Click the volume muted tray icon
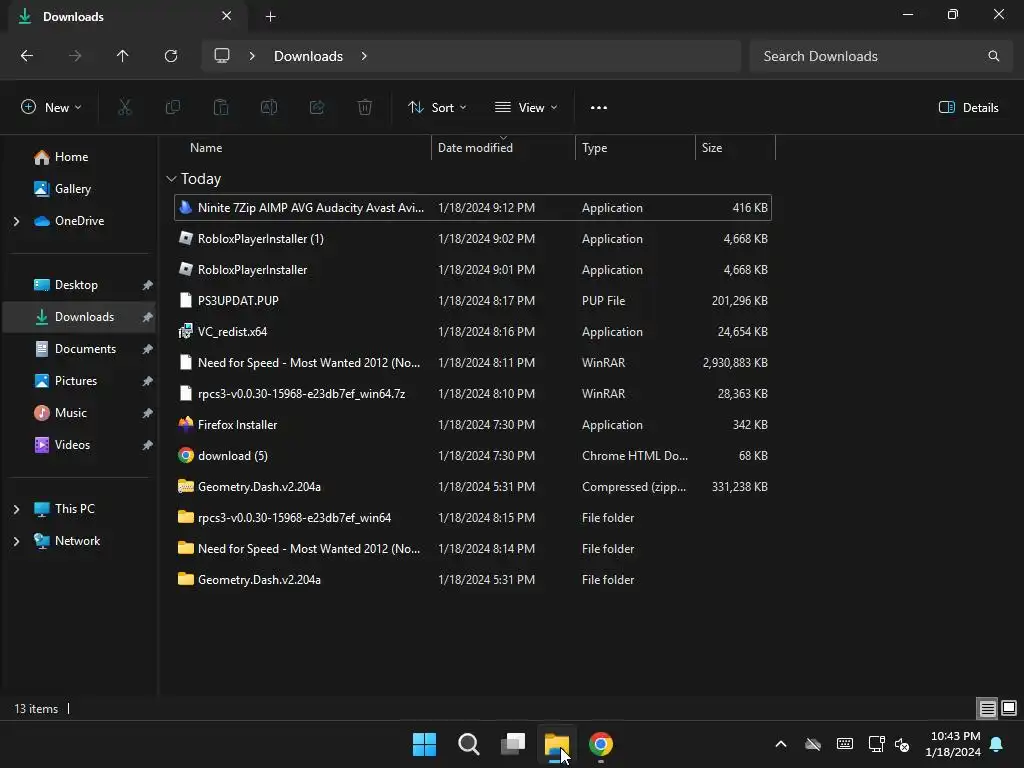 pos(902,744)
